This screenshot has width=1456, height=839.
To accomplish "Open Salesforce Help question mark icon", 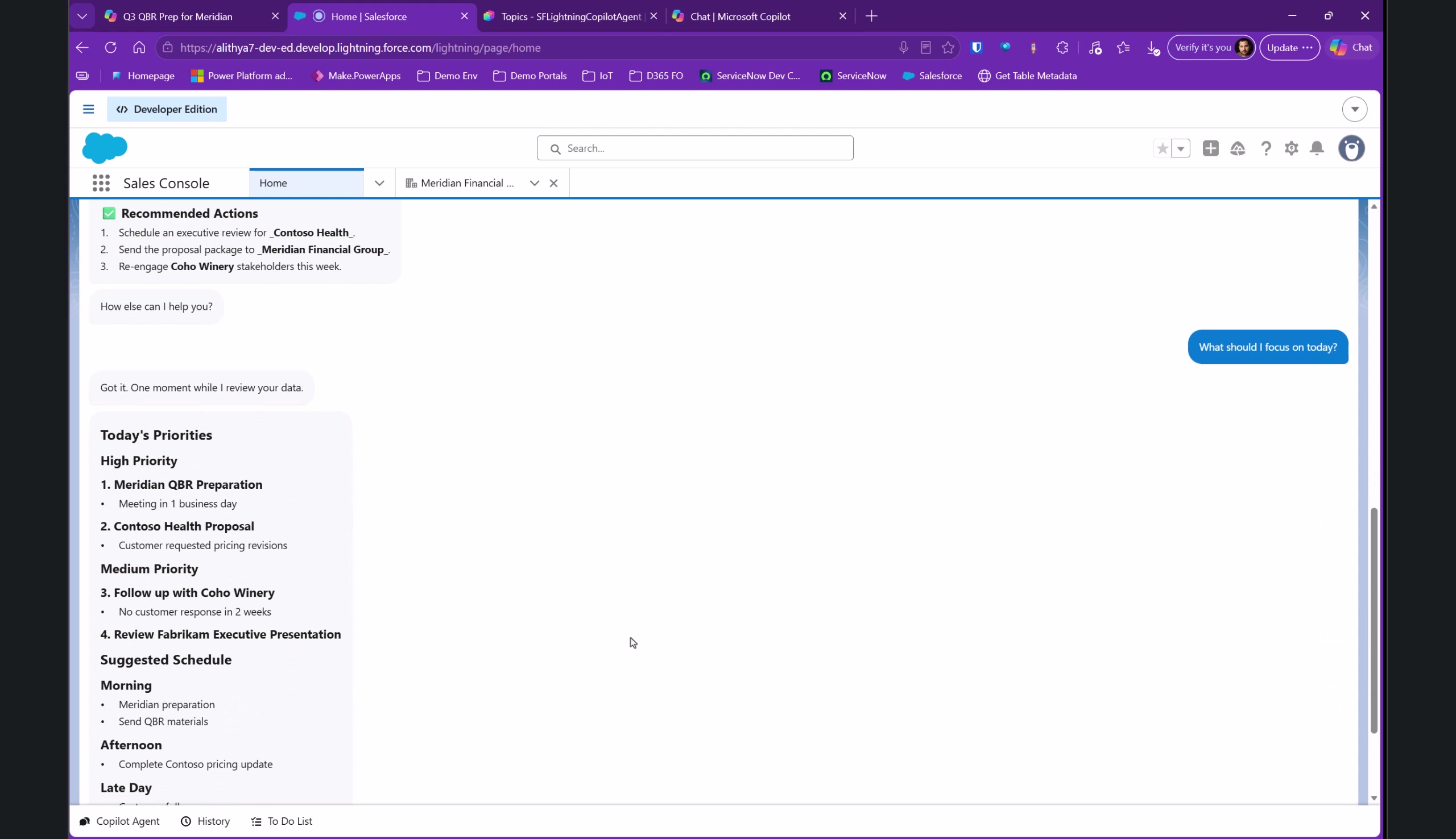I will (1266, 149).
